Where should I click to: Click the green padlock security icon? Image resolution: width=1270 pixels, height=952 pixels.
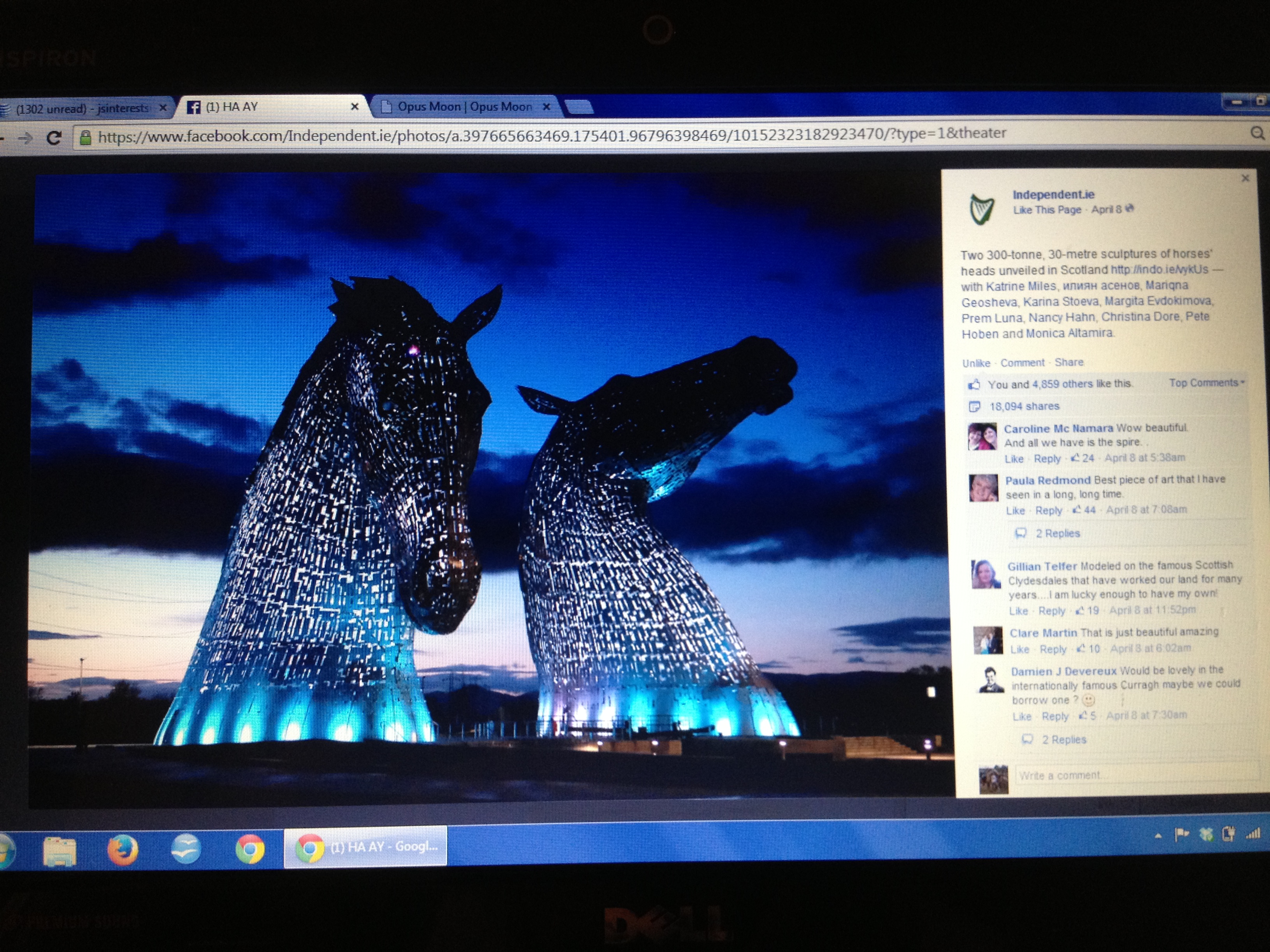85,138
